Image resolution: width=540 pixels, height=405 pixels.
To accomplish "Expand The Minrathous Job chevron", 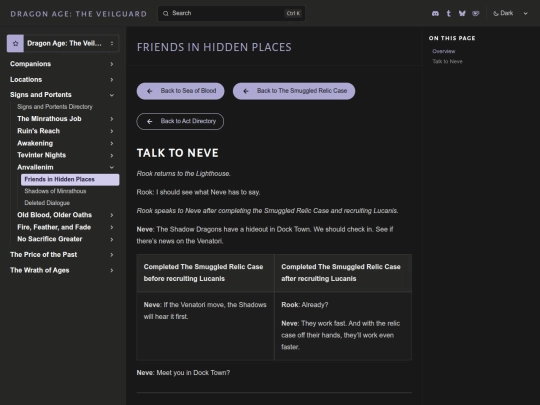I will [x=112, y=119].
